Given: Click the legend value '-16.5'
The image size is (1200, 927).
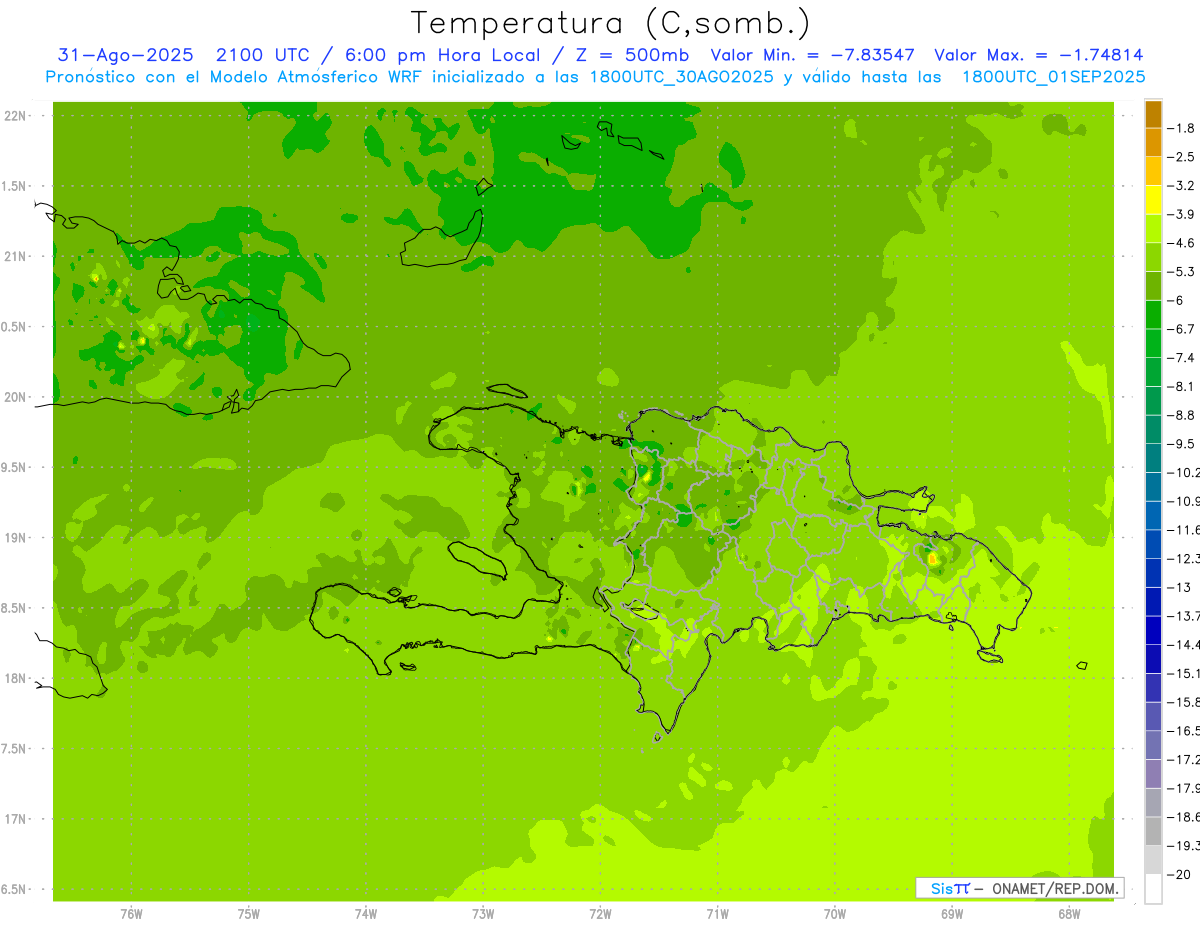Looking at the screenshot, I should [1184, 731].
